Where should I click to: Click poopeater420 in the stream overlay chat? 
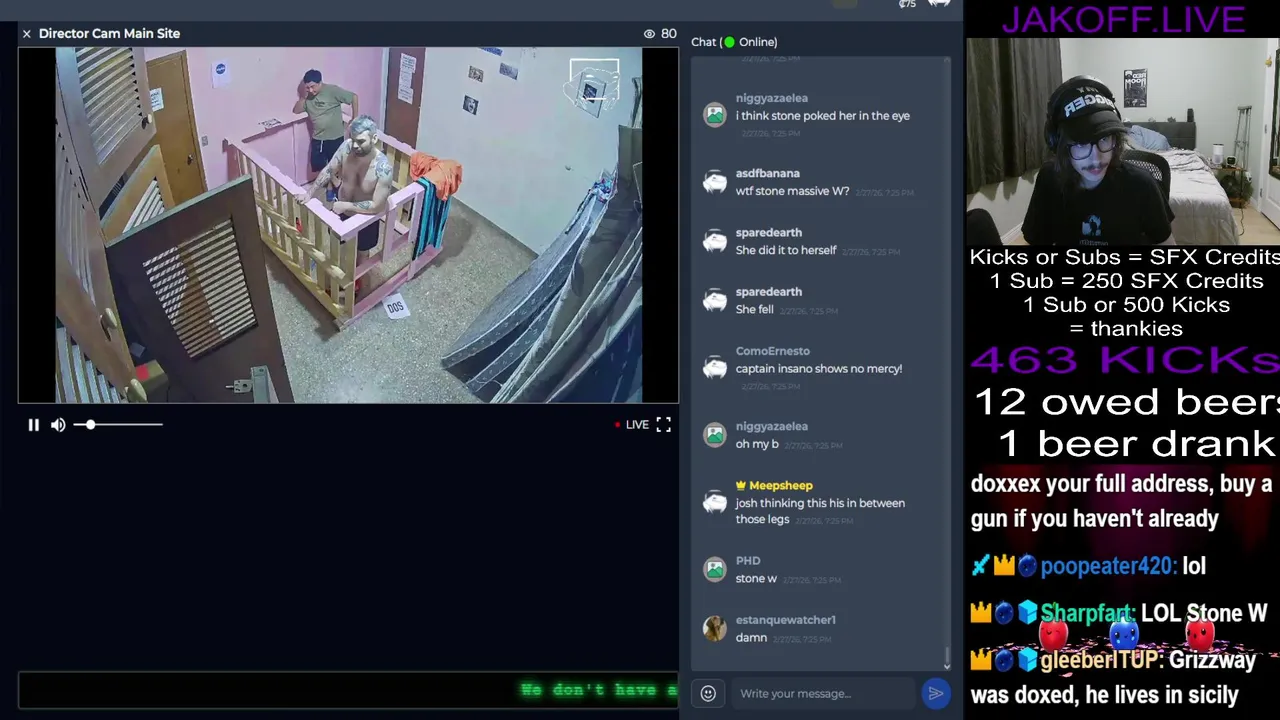click(1106, 566)
